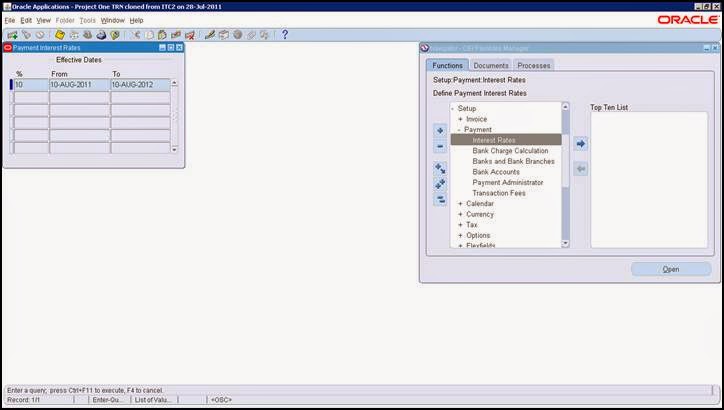The width and height of the screenshot is (724, 410).
Task: Click Navigator's Expand plus button beside tree
Action: (440, 131)
